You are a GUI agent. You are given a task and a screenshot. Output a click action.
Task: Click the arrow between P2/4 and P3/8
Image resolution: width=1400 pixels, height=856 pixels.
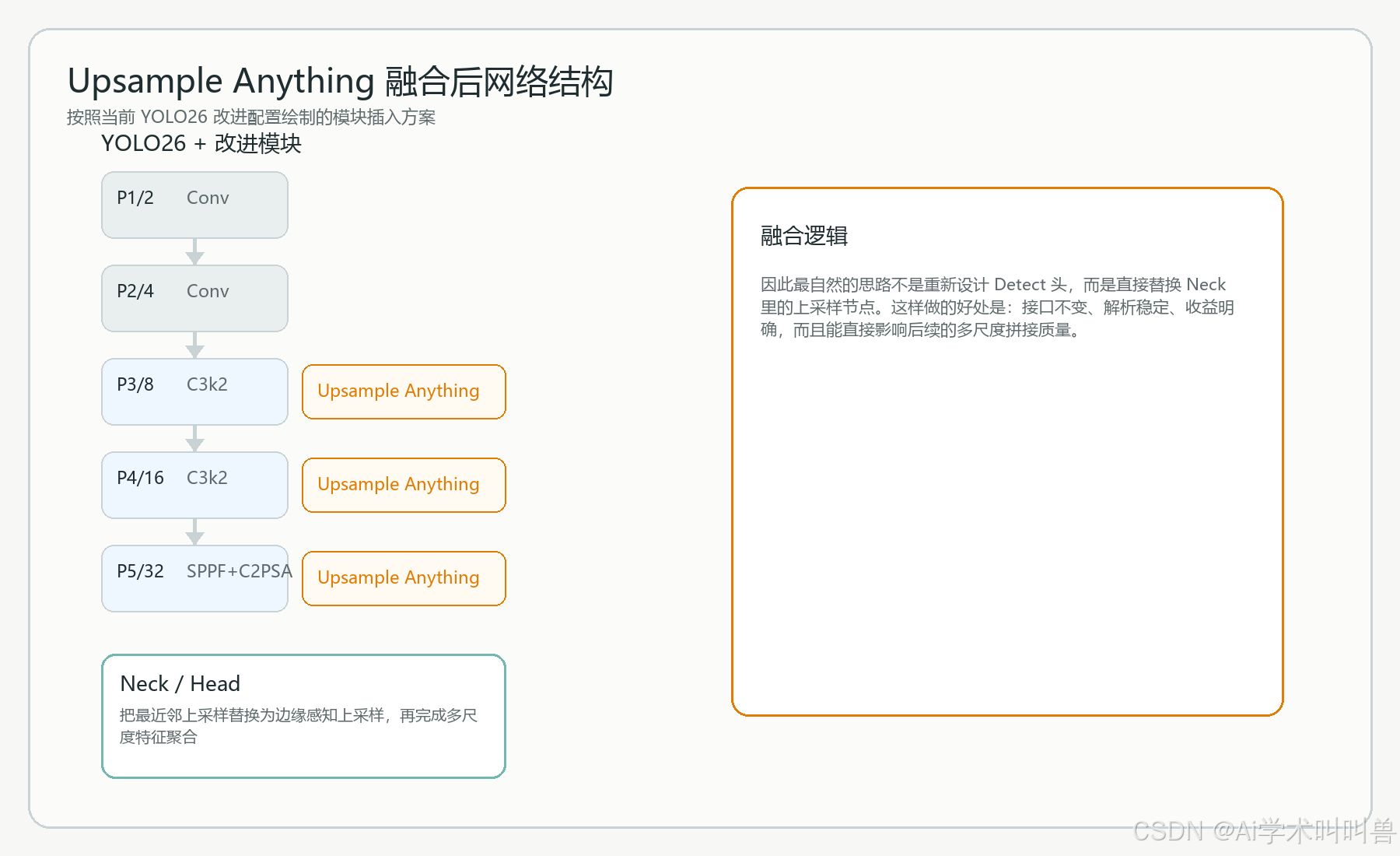point(194,346)
